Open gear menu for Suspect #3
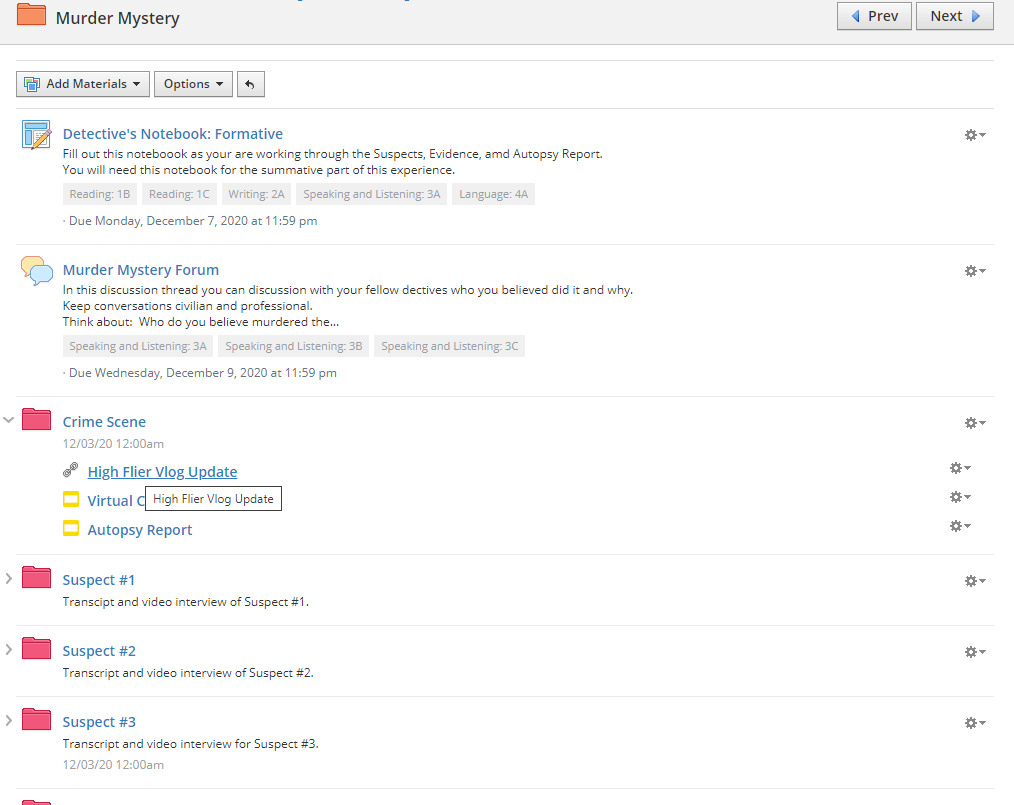This screenshot has width=1014, height=805. [x=975, y=723]
